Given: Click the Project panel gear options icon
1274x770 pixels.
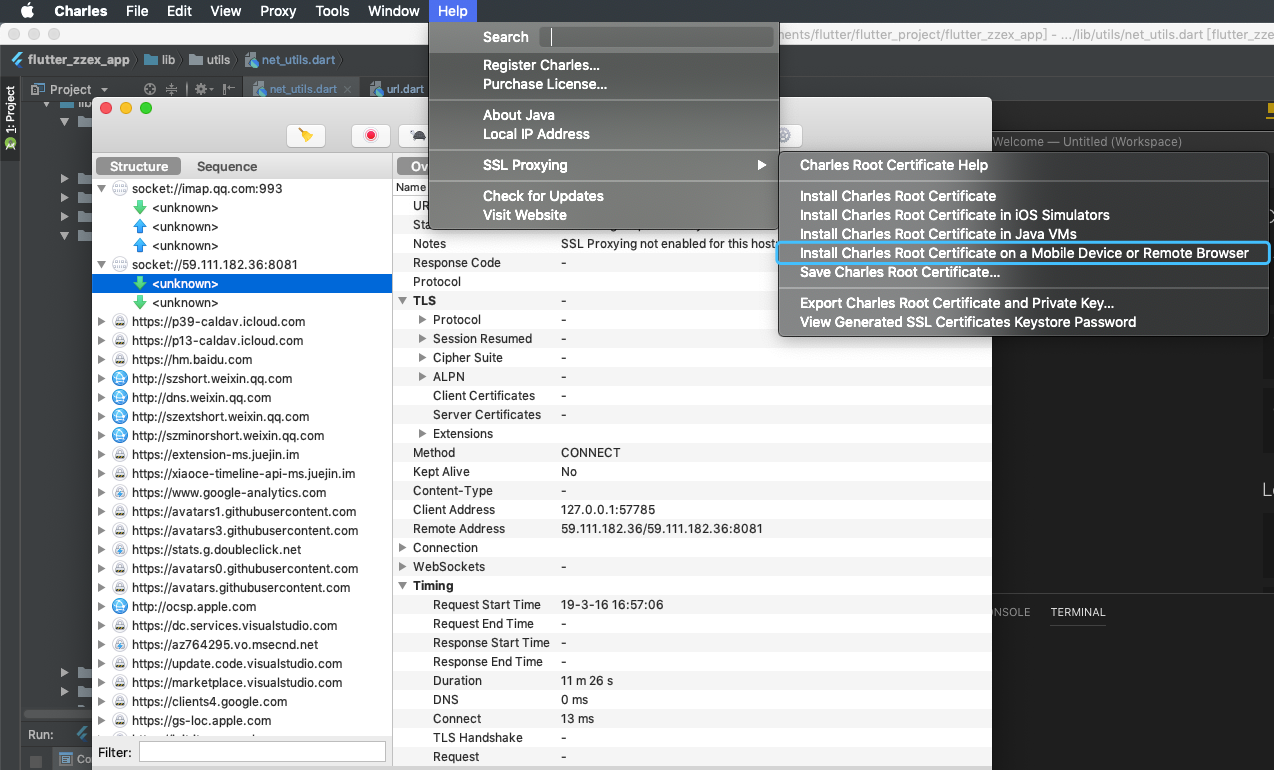Looking at the screenshot, I should (201, 89).
